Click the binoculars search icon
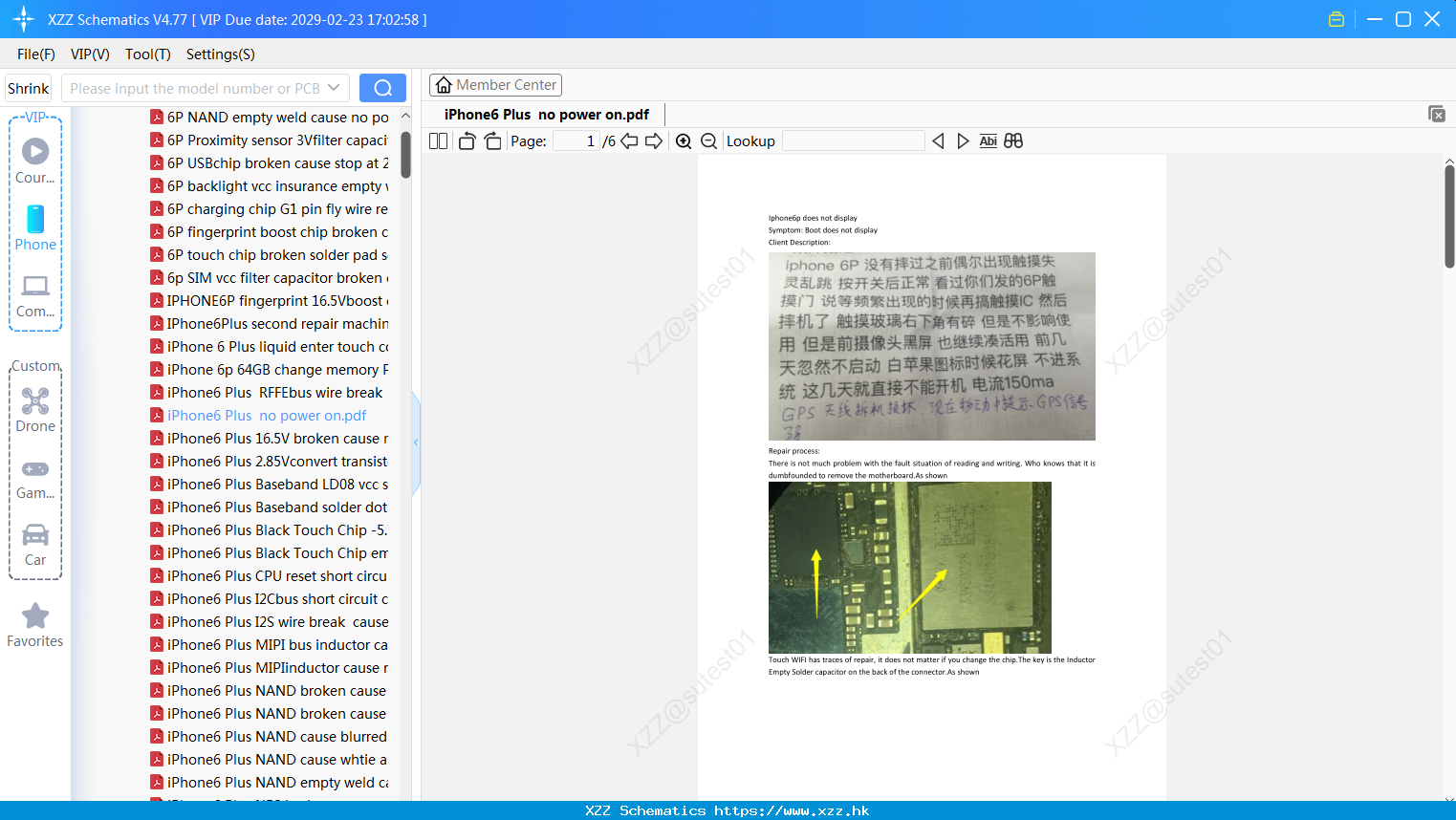 coord(1013,141)
